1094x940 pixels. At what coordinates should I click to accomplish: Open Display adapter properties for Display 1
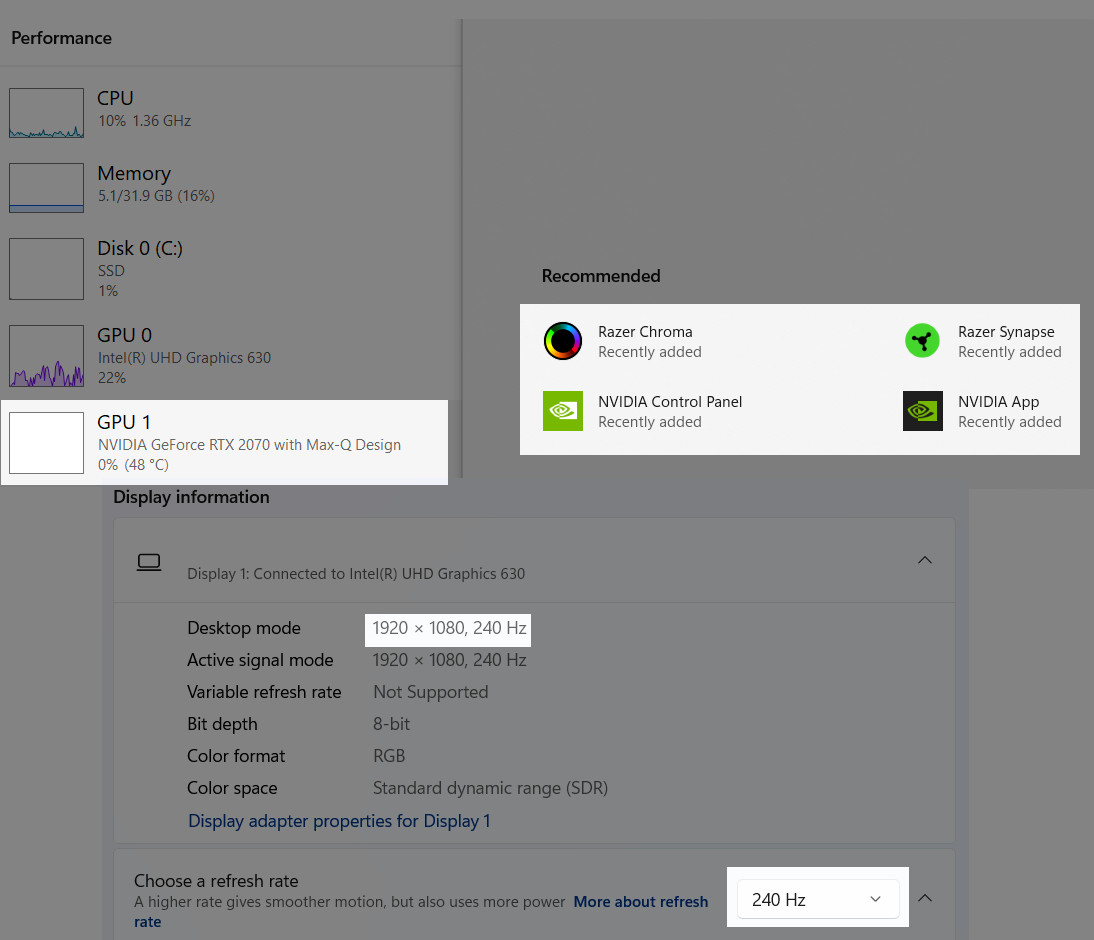(339, 821)
